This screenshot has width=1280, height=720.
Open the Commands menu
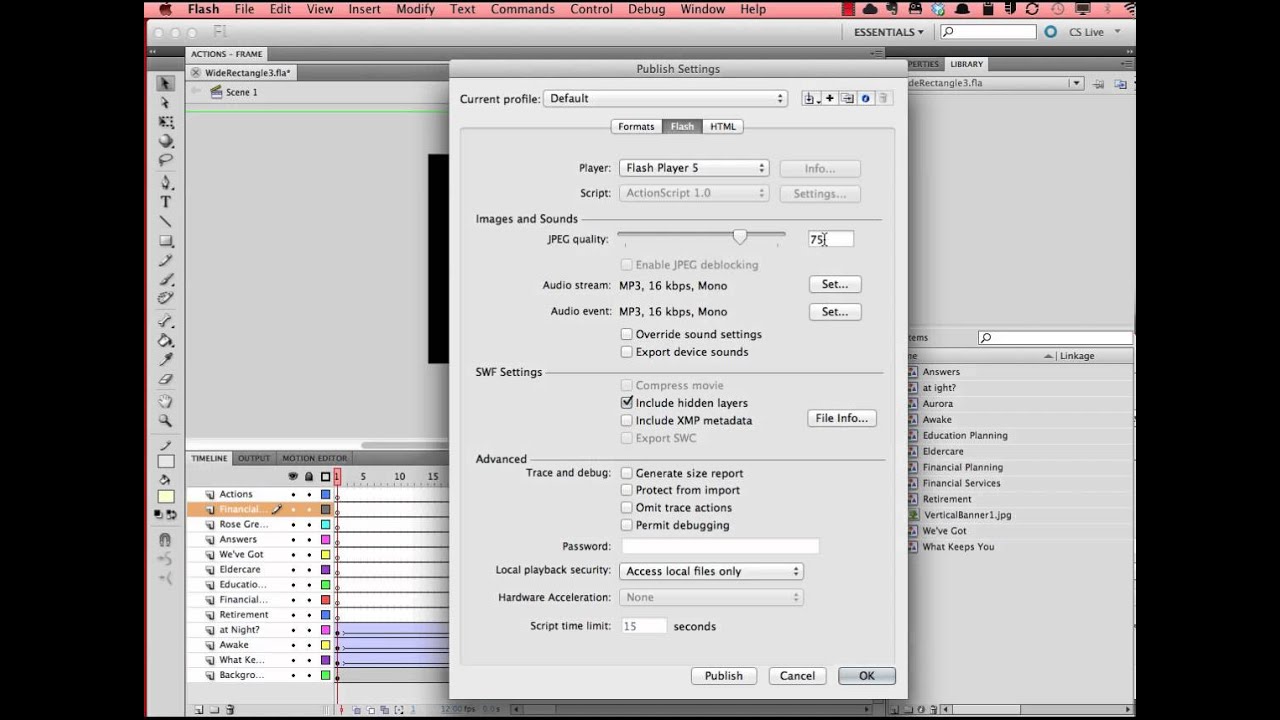coord(522,9)
